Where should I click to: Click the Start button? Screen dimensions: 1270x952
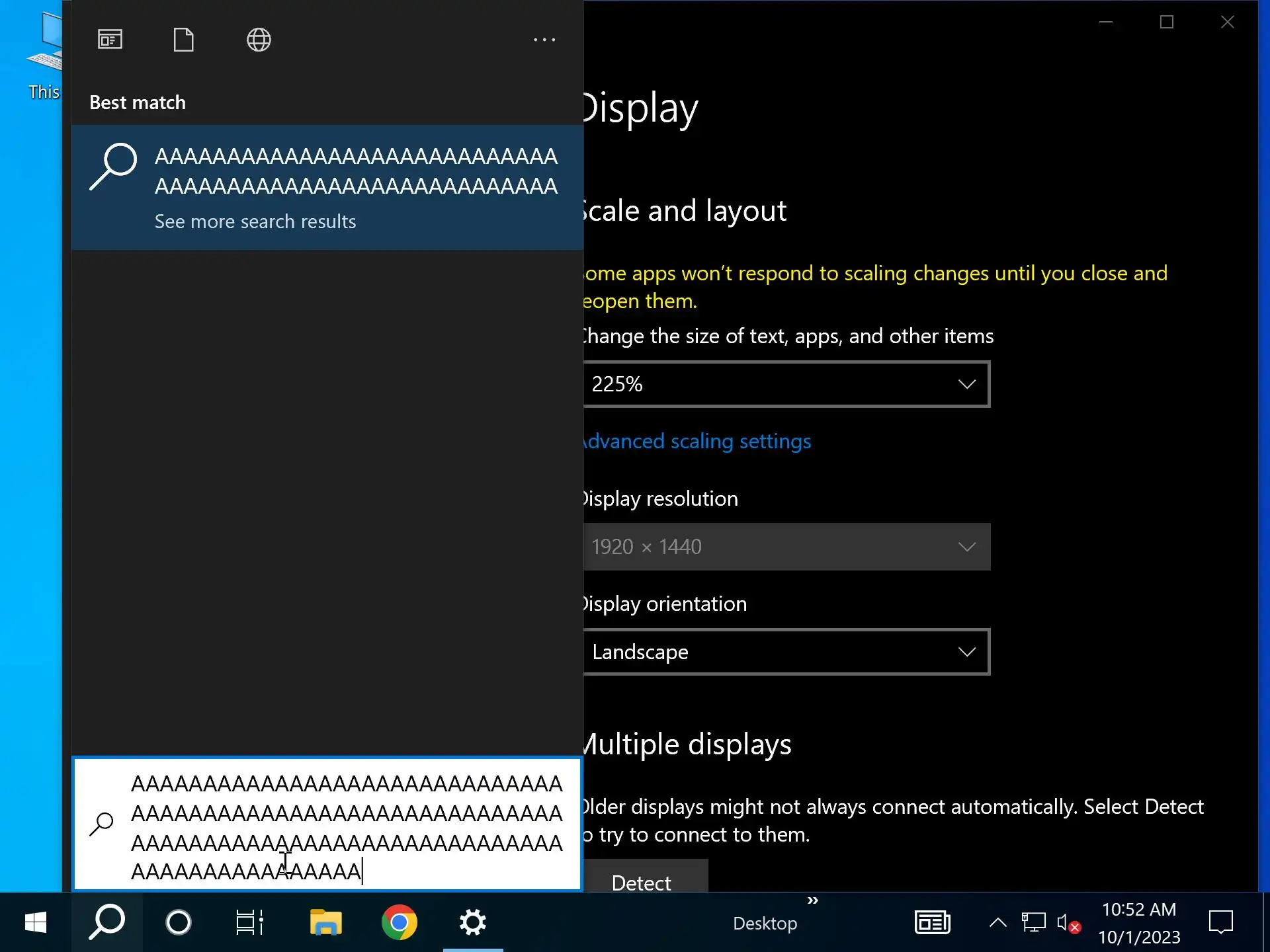tap(35, 922)
